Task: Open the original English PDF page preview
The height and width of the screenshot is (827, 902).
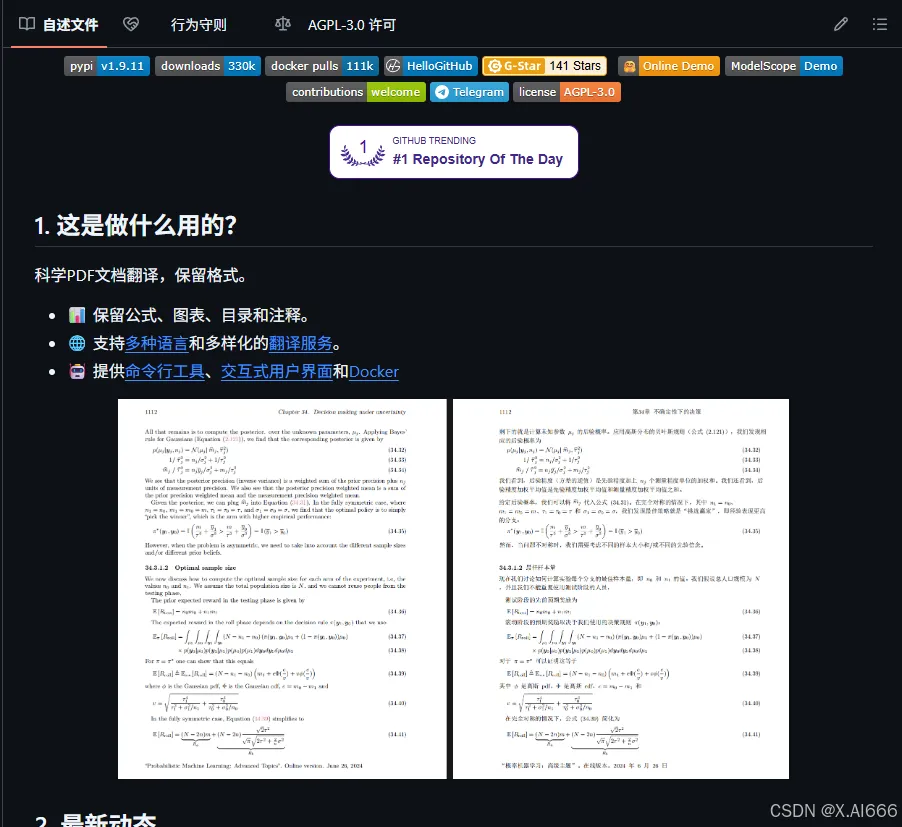Action: pyautogui.click(x=282, y=589)
